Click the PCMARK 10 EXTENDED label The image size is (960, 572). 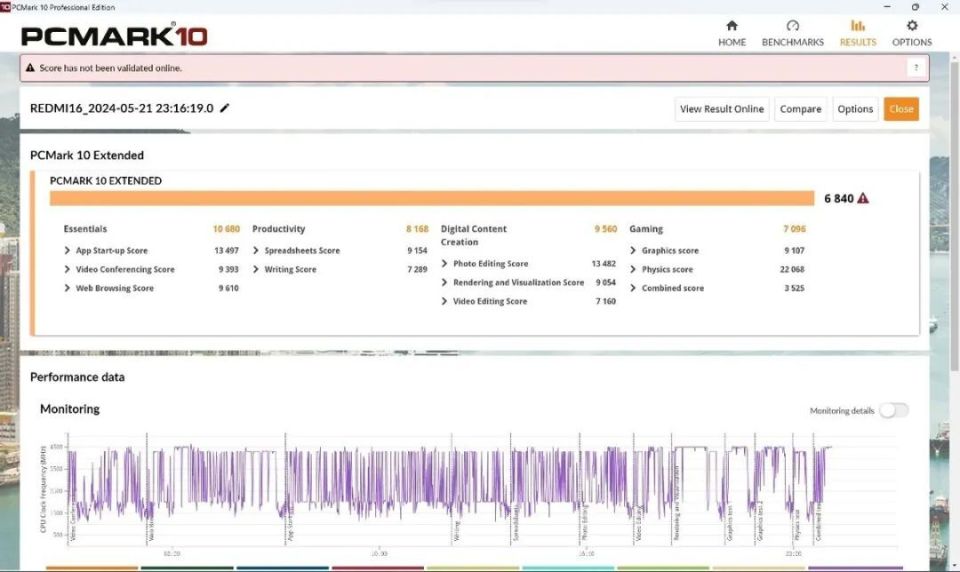(106, 181)
